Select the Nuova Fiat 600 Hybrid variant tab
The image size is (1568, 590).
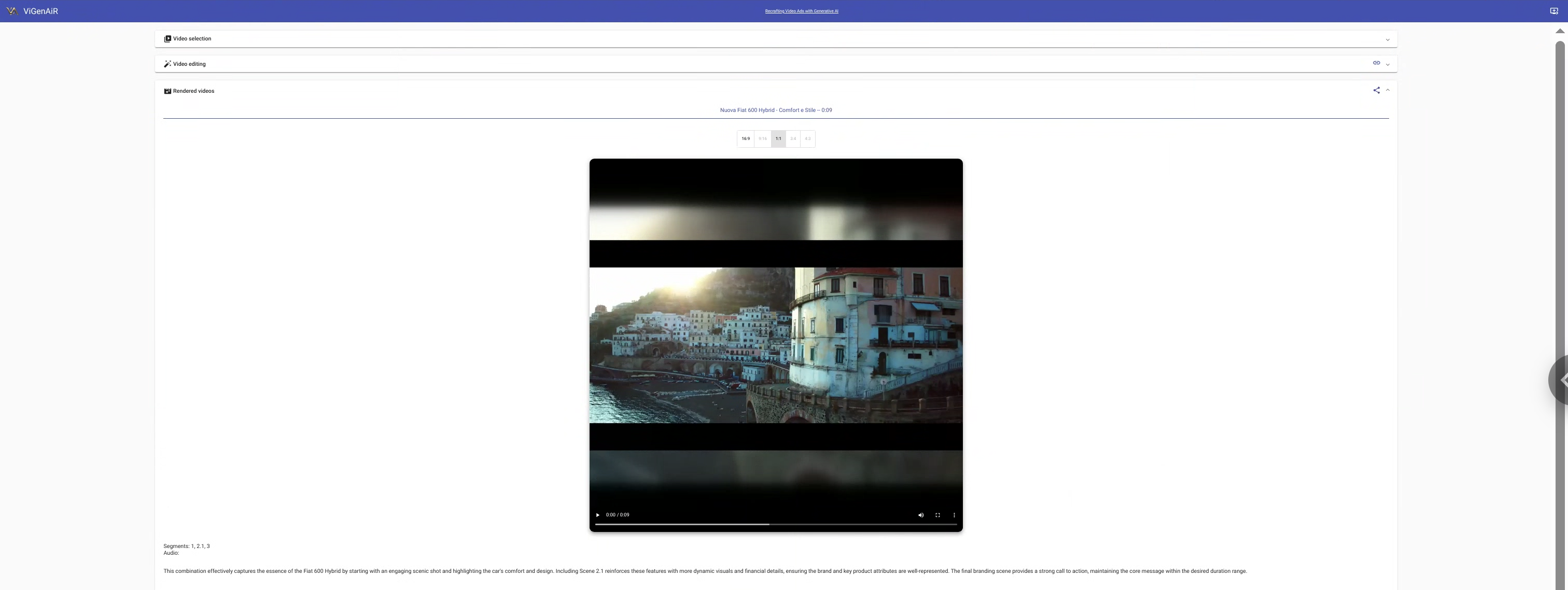[x=776, y=110]
